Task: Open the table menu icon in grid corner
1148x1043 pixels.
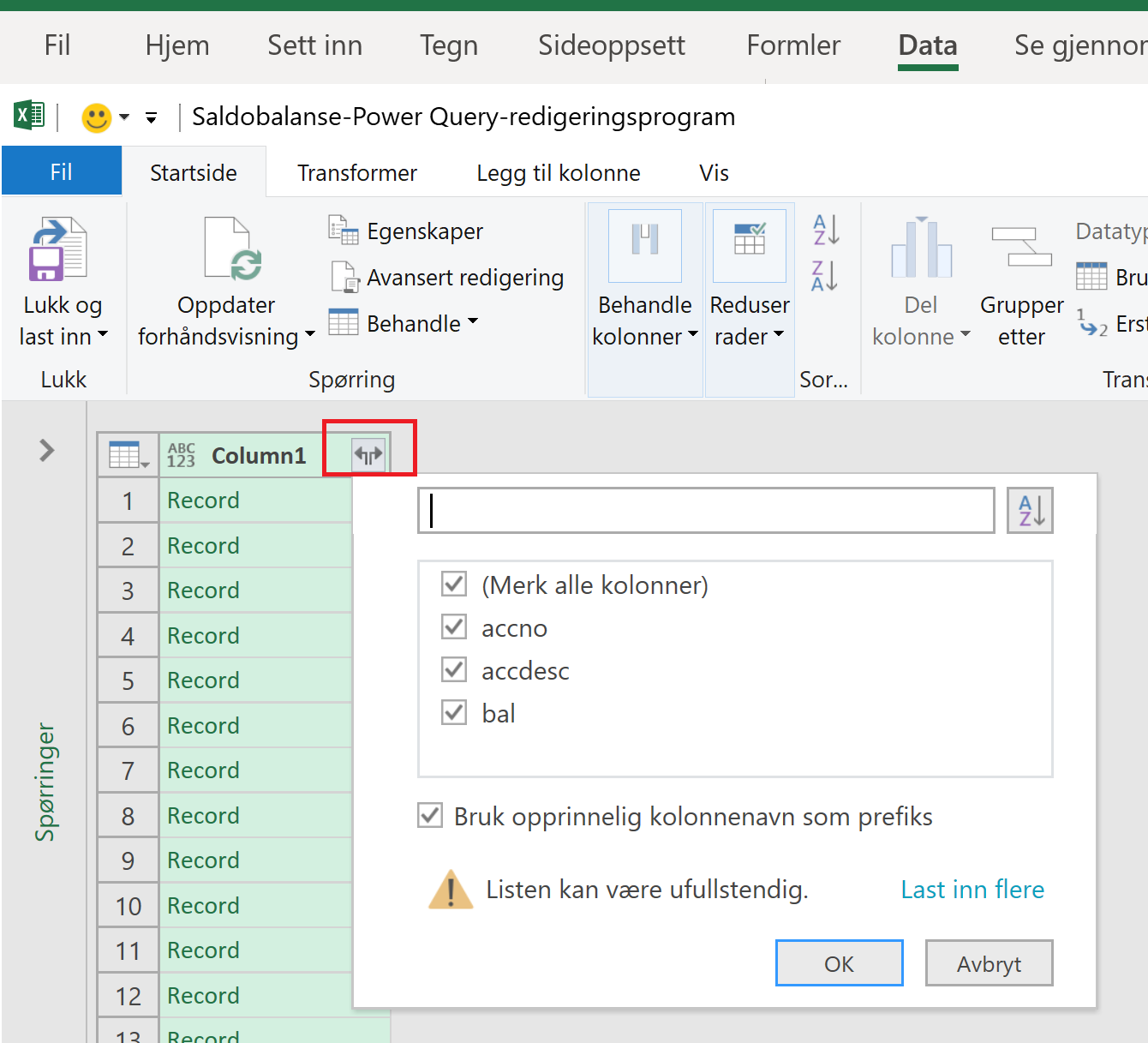Action: pos(129,455)
